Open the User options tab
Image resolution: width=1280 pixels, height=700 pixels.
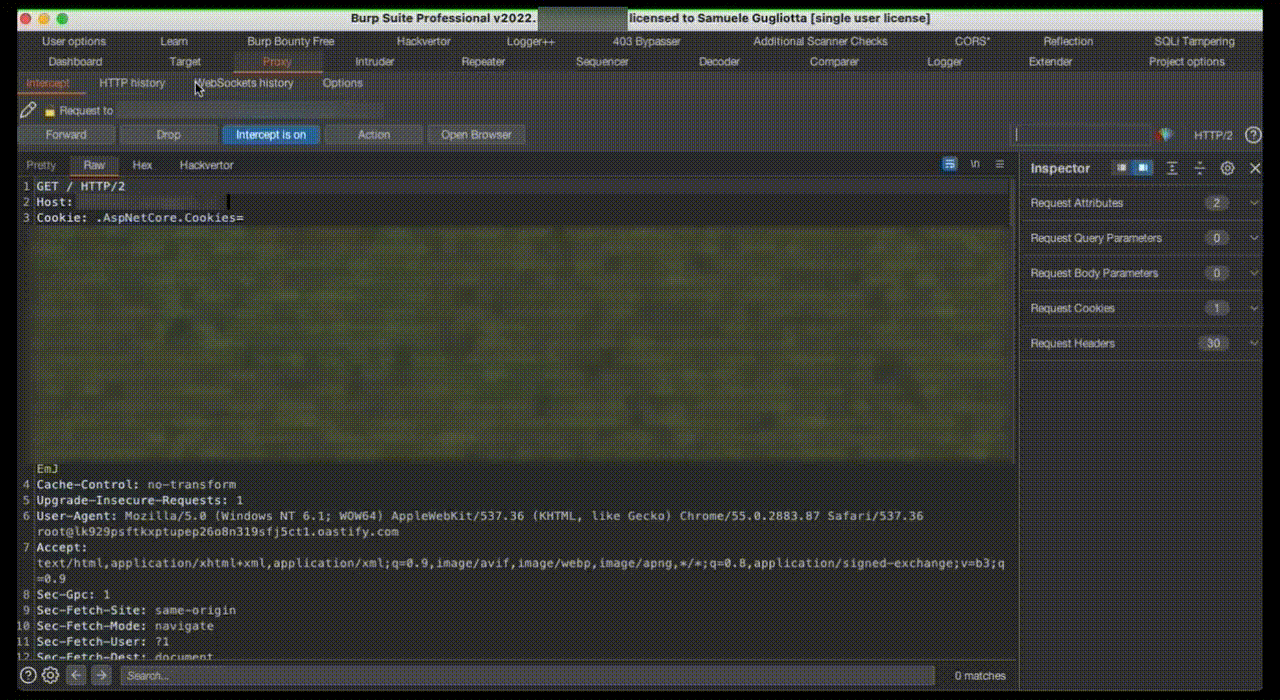pyautogui.click(x=74, y=42)
